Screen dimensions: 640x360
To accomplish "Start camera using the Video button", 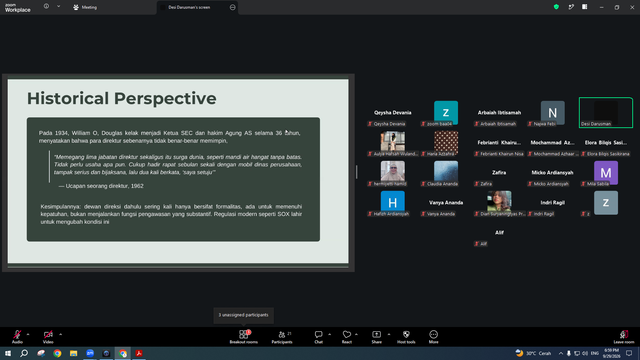I will [x=48, y=337].
